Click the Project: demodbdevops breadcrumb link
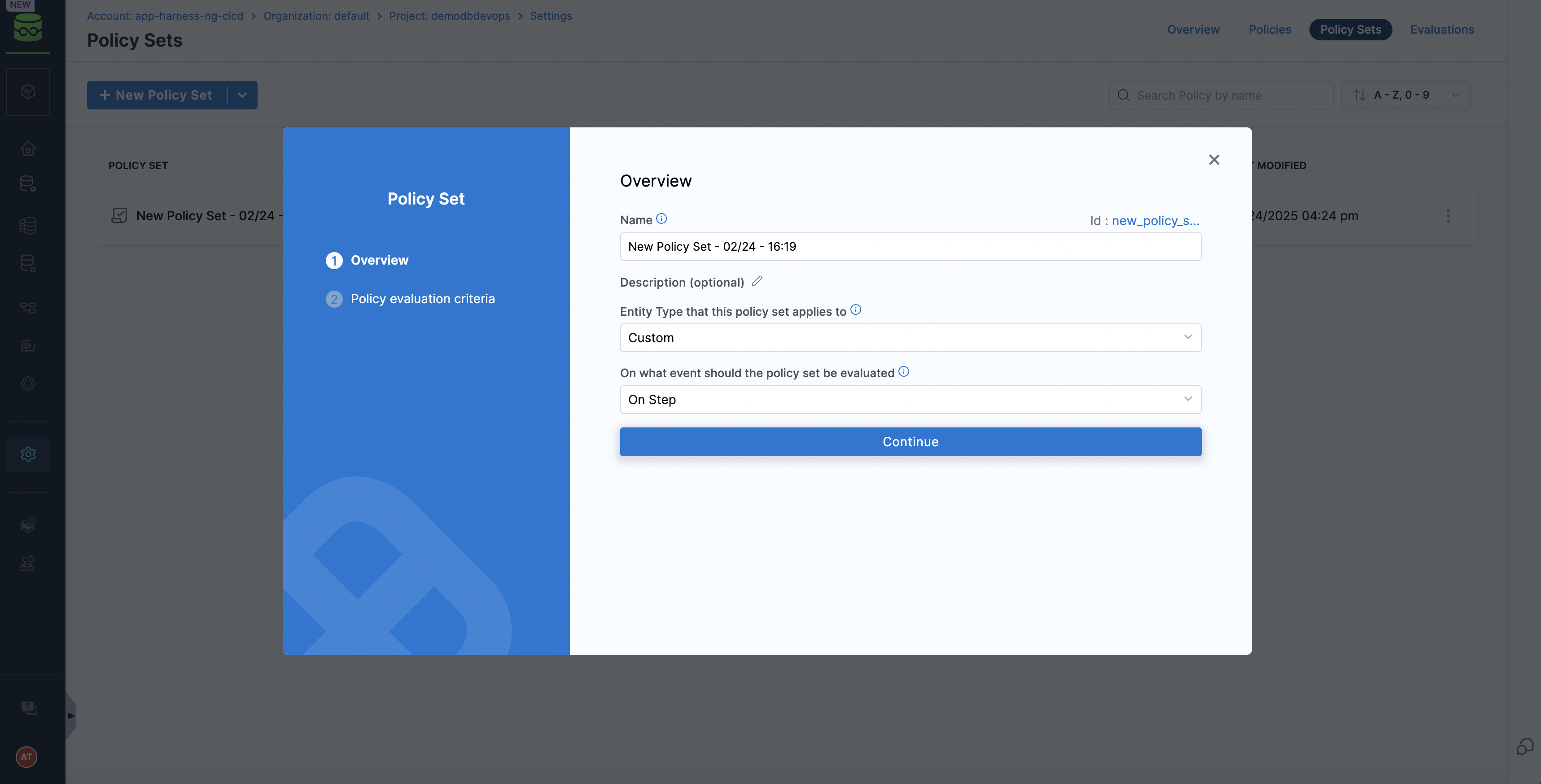The image size is (1541, 784). [449, 16]
